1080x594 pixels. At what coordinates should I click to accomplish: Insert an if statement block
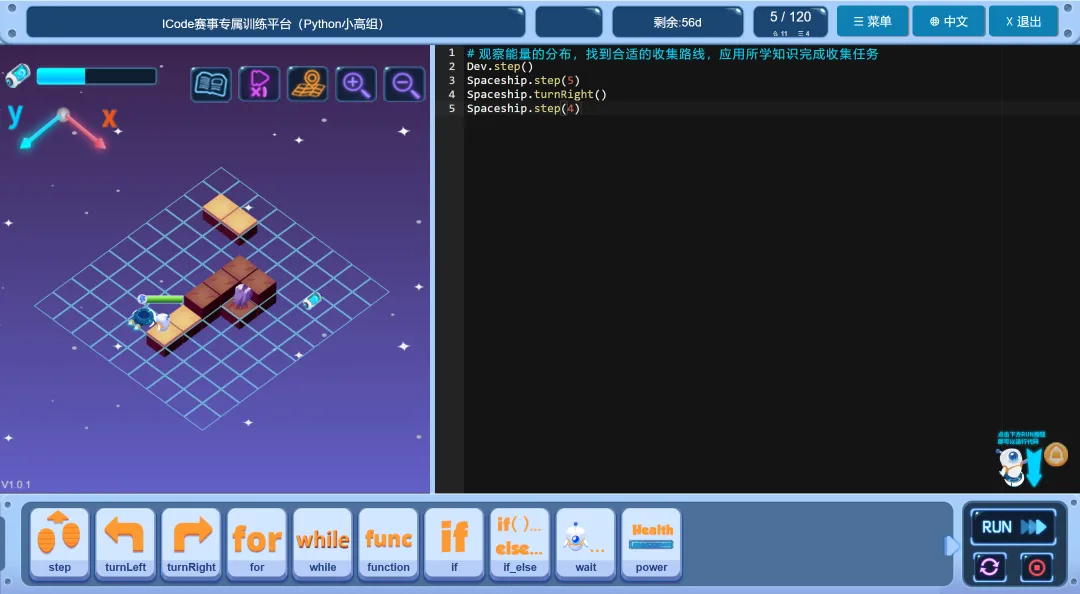click(454, 543)
